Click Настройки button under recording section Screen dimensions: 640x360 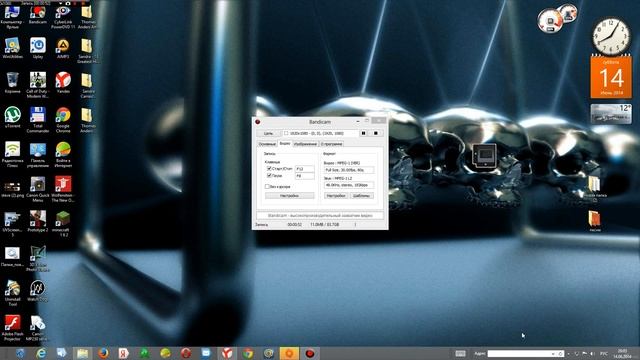(x=289, y=196)
